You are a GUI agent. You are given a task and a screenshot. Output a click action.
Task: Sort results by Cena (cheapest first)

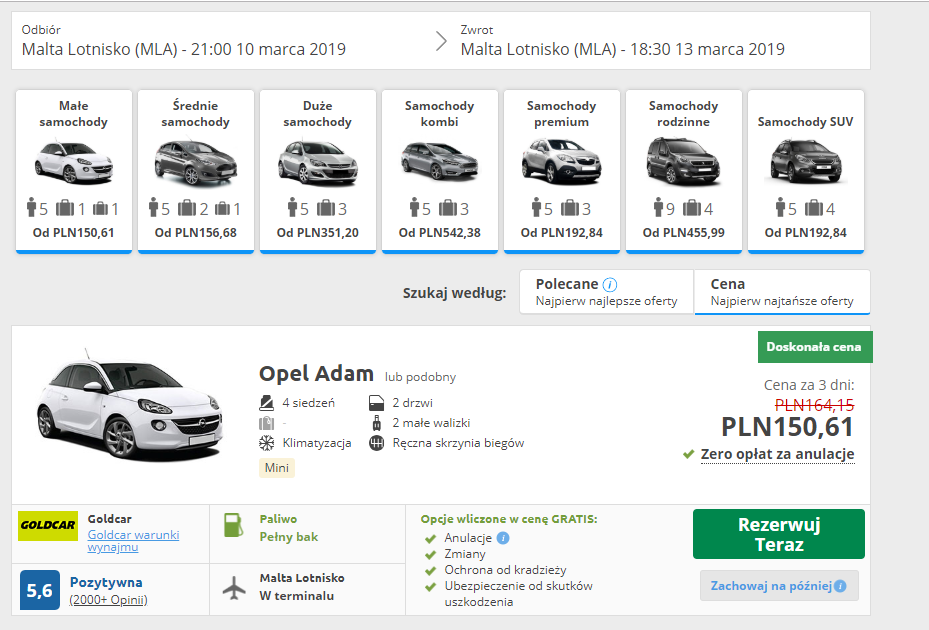point(782,292)
